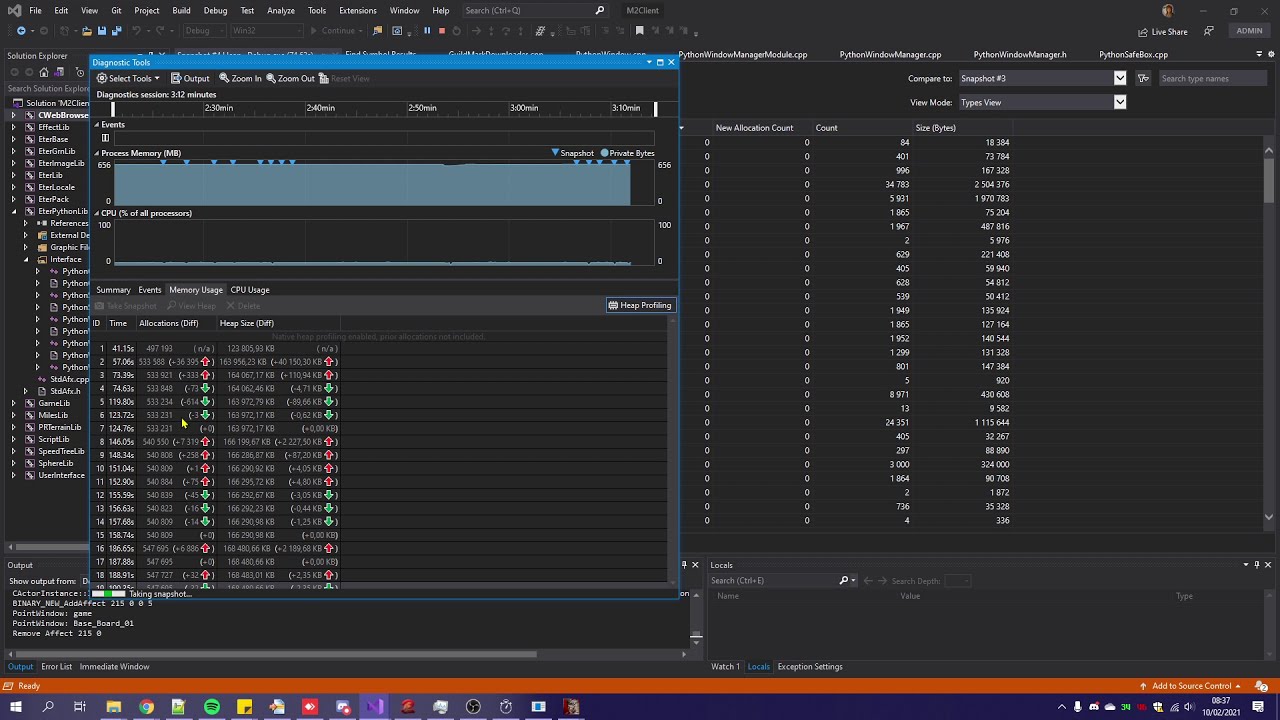
Task: Open the CPU Usage tab
Action: pyautogui.click(x=250, y=290)
